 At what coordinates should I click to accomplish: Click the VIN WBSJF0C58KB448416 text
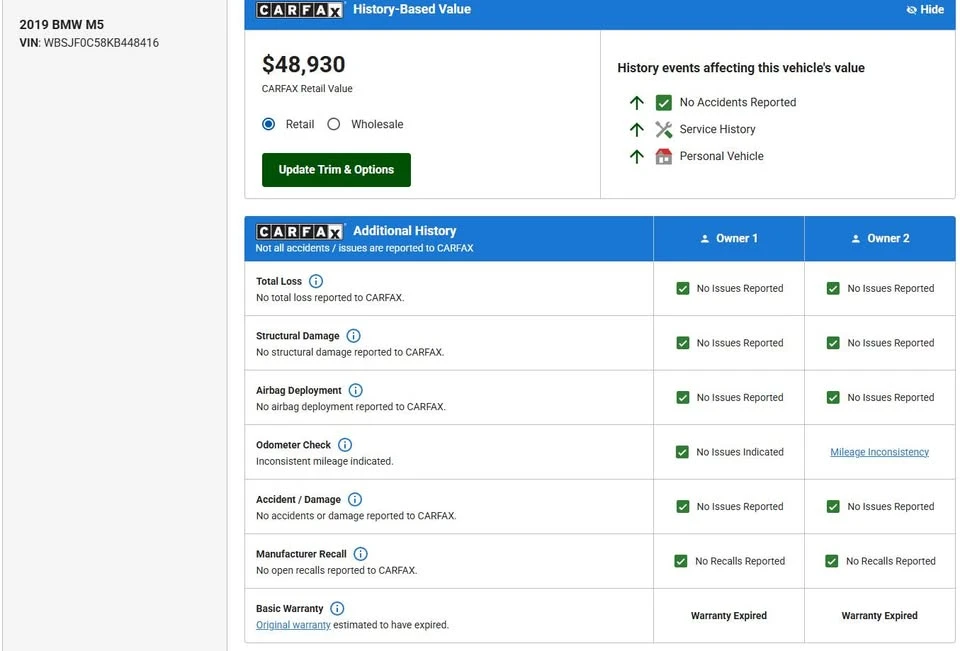89,43
